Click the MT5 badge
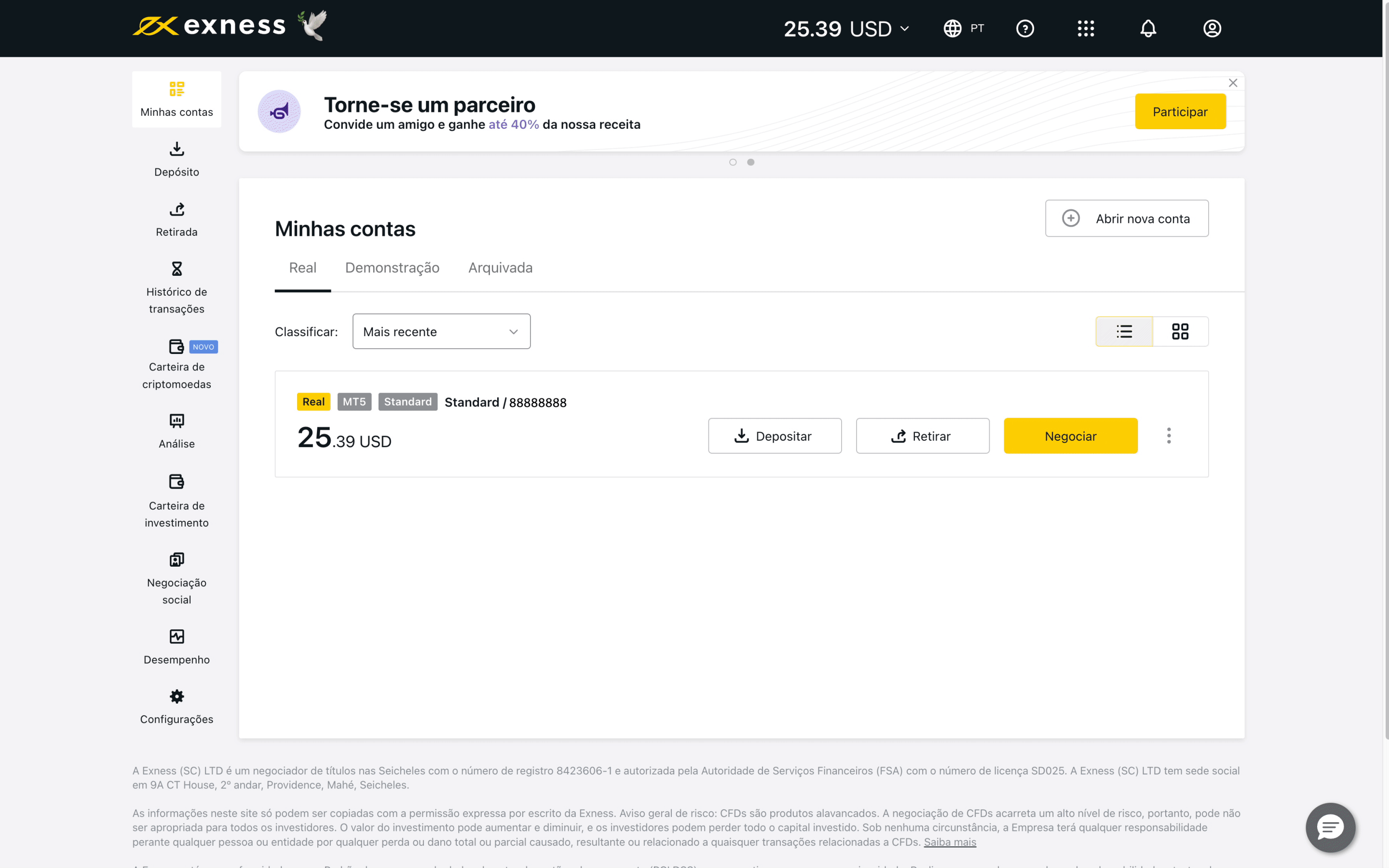The width and height of the screenshot is (1389, 868). [x=354, y=402]
